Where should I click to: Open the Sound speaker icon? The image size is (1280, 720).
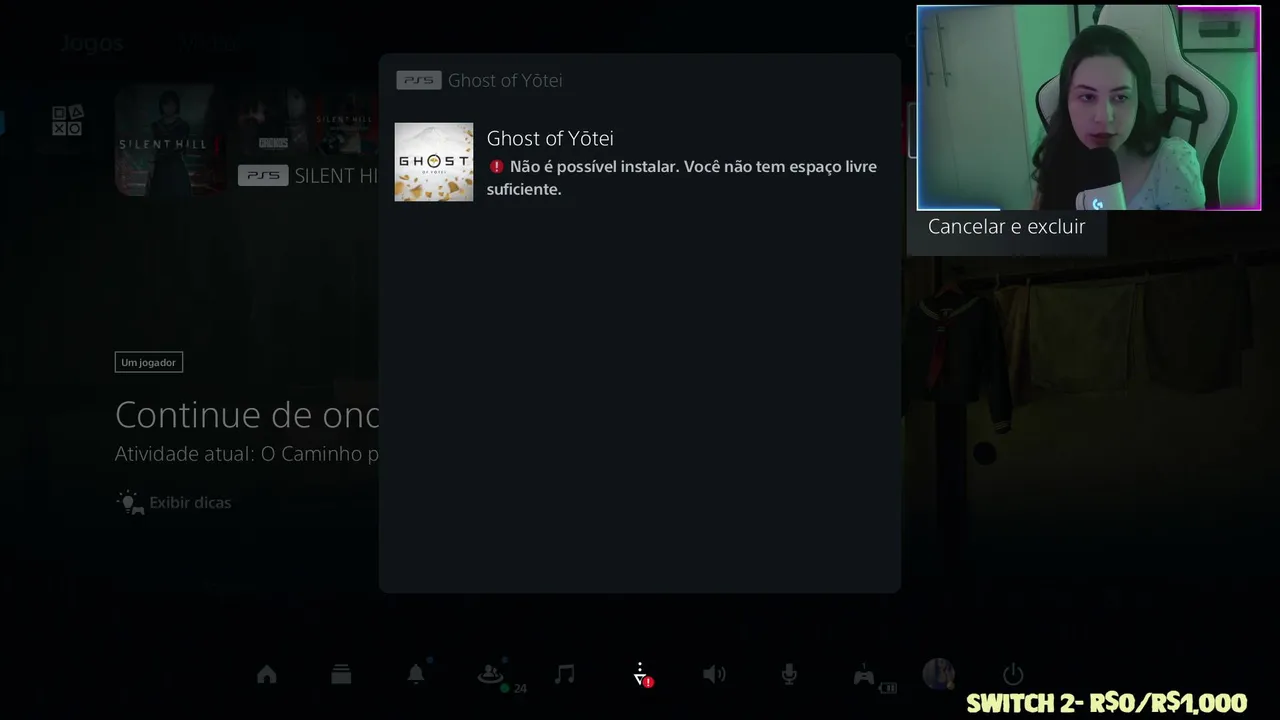click(714, 675)
